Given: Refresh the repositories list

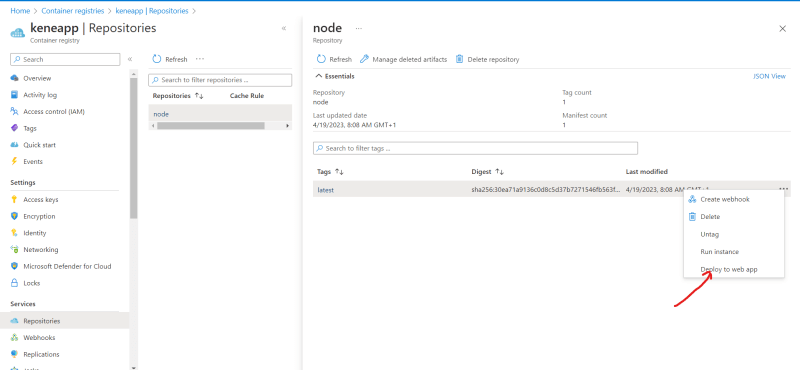Looking at the screenshot, I should click(170, 59).
